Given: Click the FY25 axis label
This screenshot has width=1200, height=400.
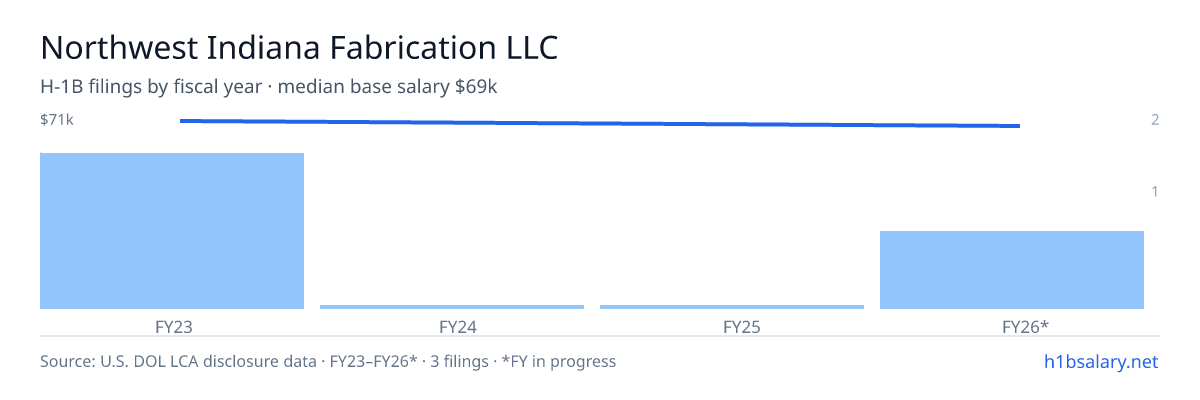Looking at the screenshot, I should pyautogui.click(x=732, y=327).
